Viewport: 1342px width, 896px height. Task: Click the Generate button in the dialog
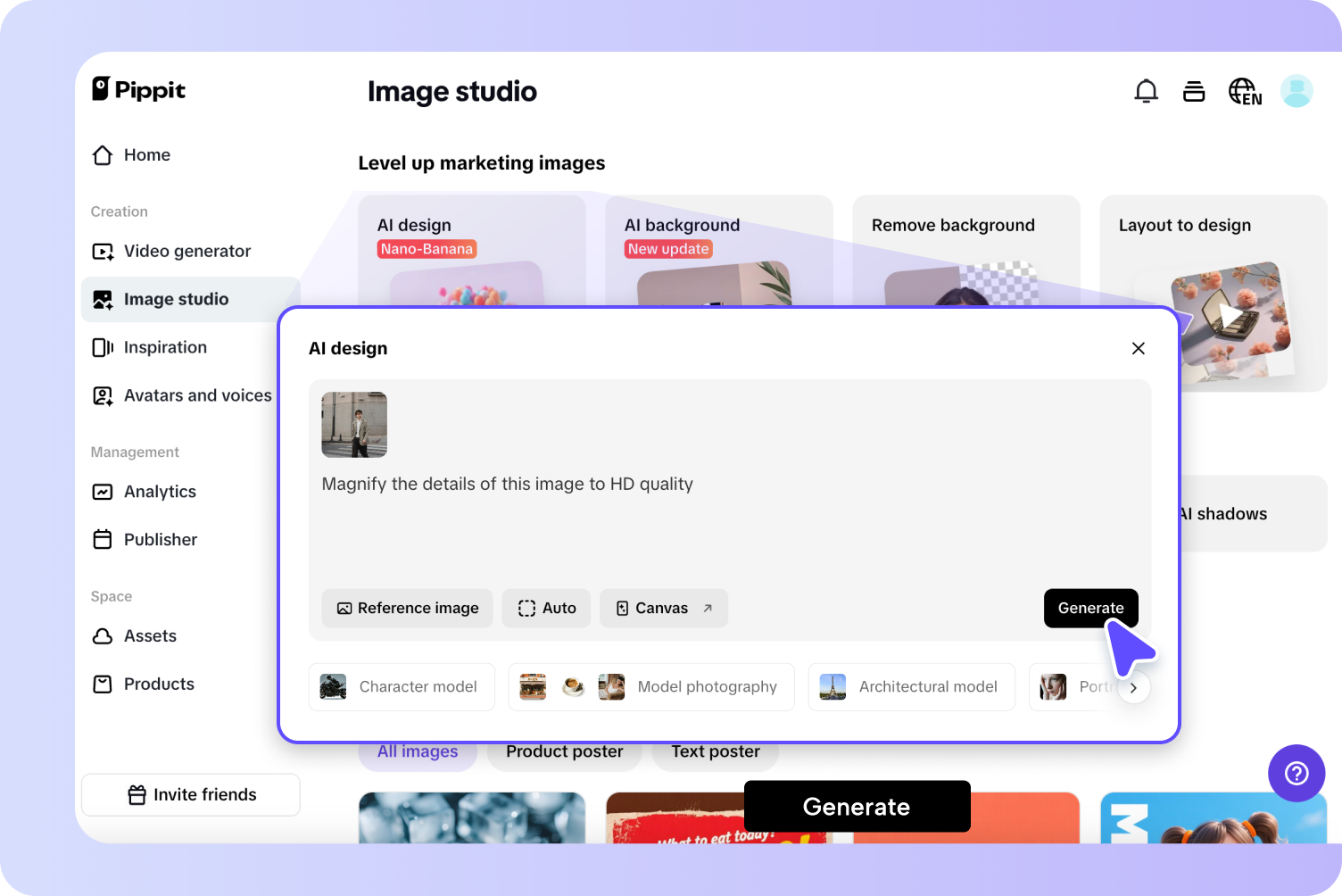[1090, 609]
